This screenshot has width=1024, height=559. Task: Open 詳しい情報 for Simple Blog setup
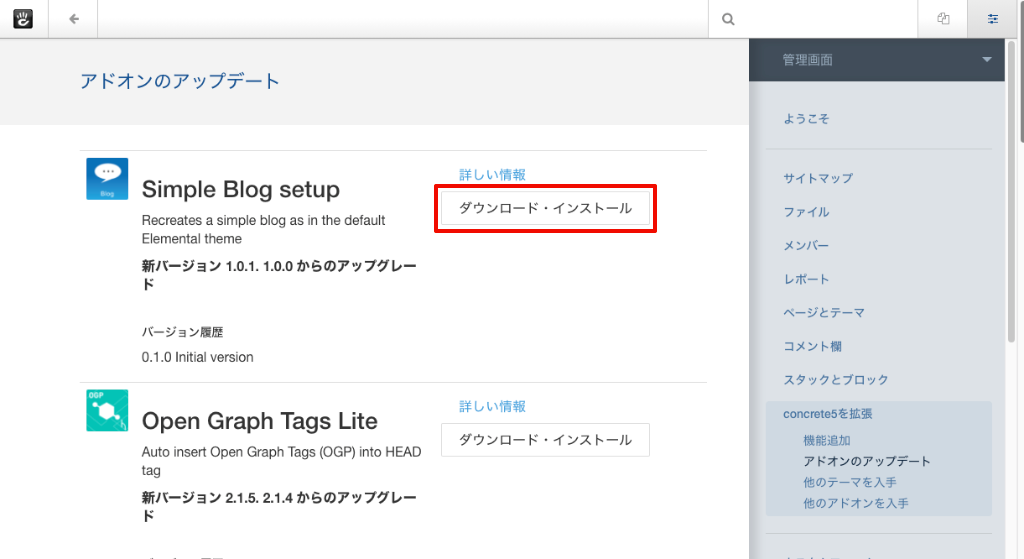(x=492, y=175)
